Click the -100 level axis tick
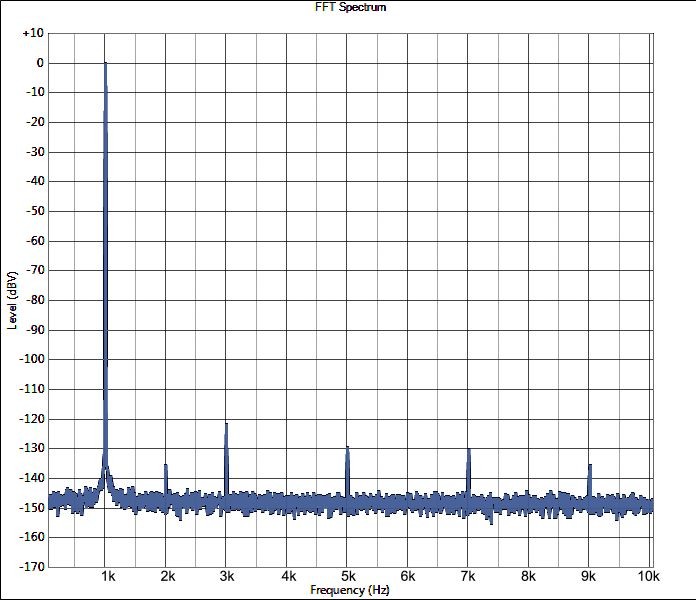696x600 pixels. coord(32,359)
